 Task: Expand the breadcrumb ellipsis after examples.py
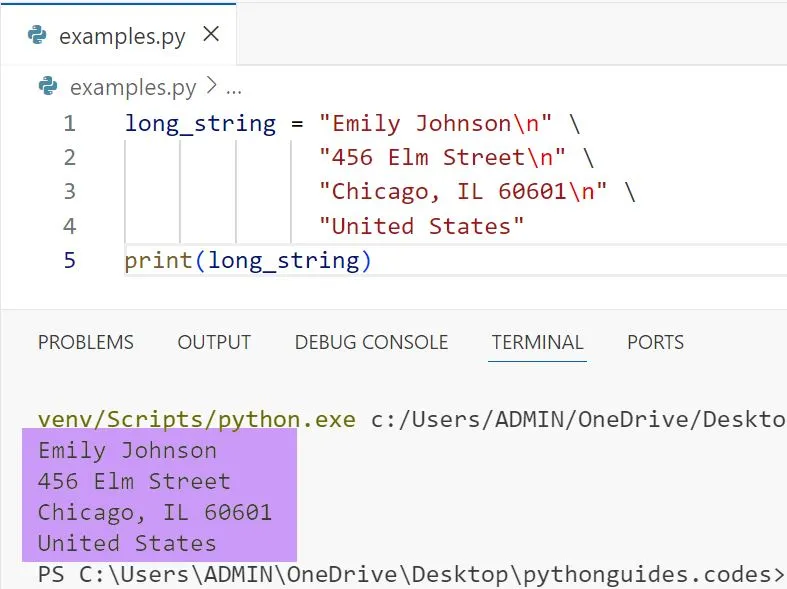pos(234,88)
